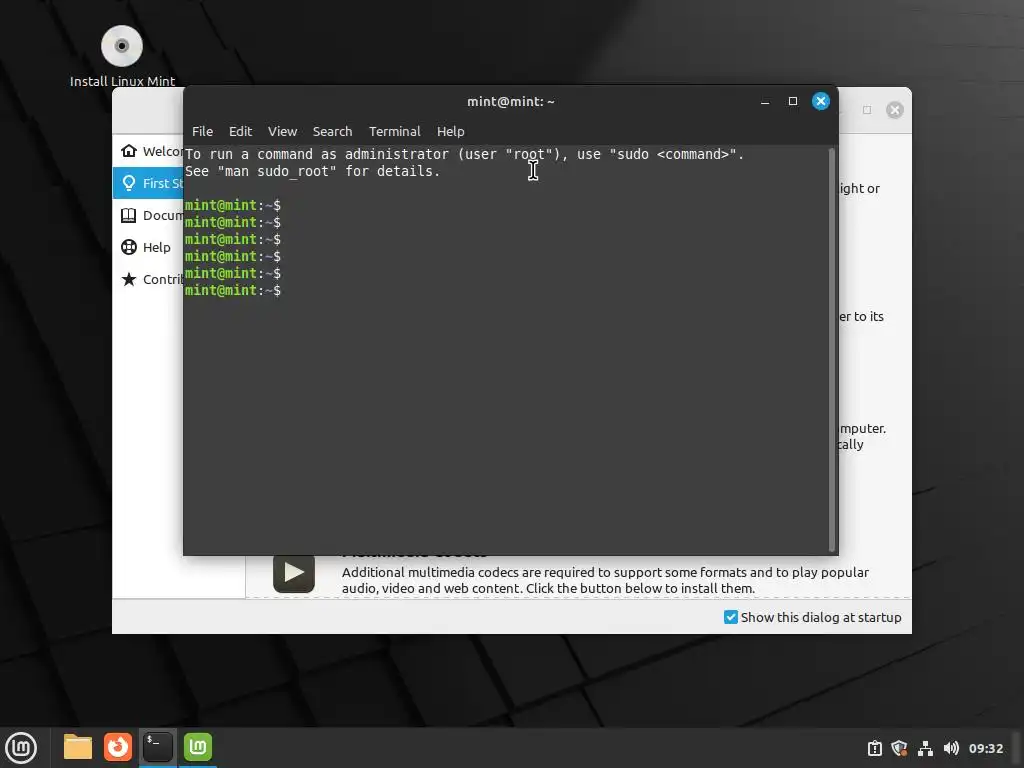This screenshot has width=1024, height=768.
Task: Open the Edit menu in terminal
Action: (x=240, y=131)
